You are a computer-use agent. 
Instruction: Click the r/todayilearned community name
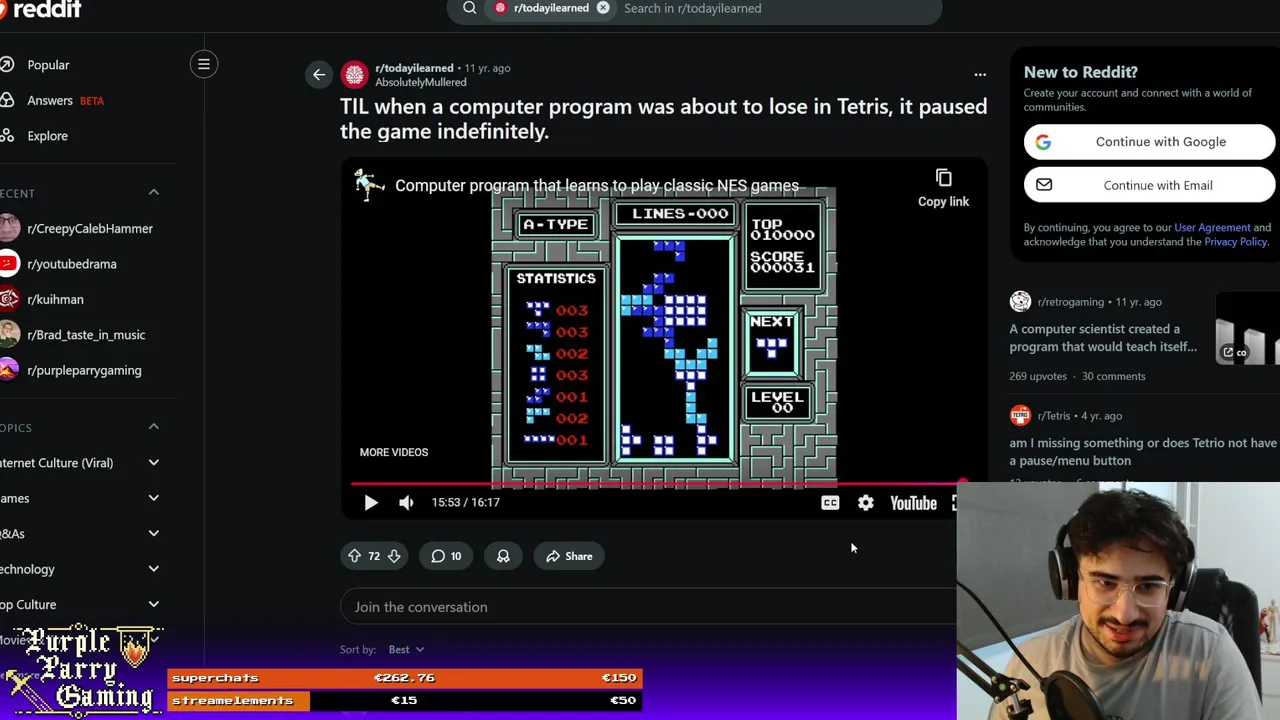(x=414, y=68)
